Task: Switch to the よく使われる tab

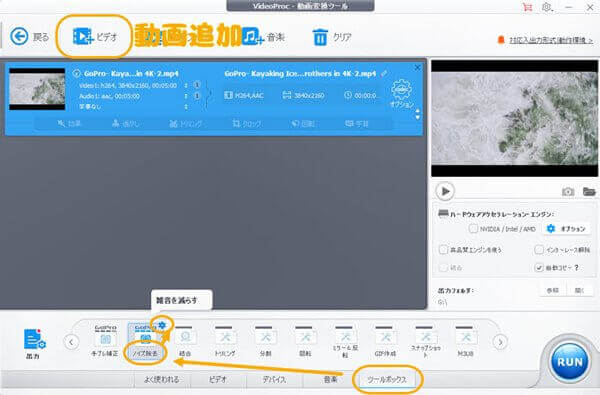Action: pos(161,379)
